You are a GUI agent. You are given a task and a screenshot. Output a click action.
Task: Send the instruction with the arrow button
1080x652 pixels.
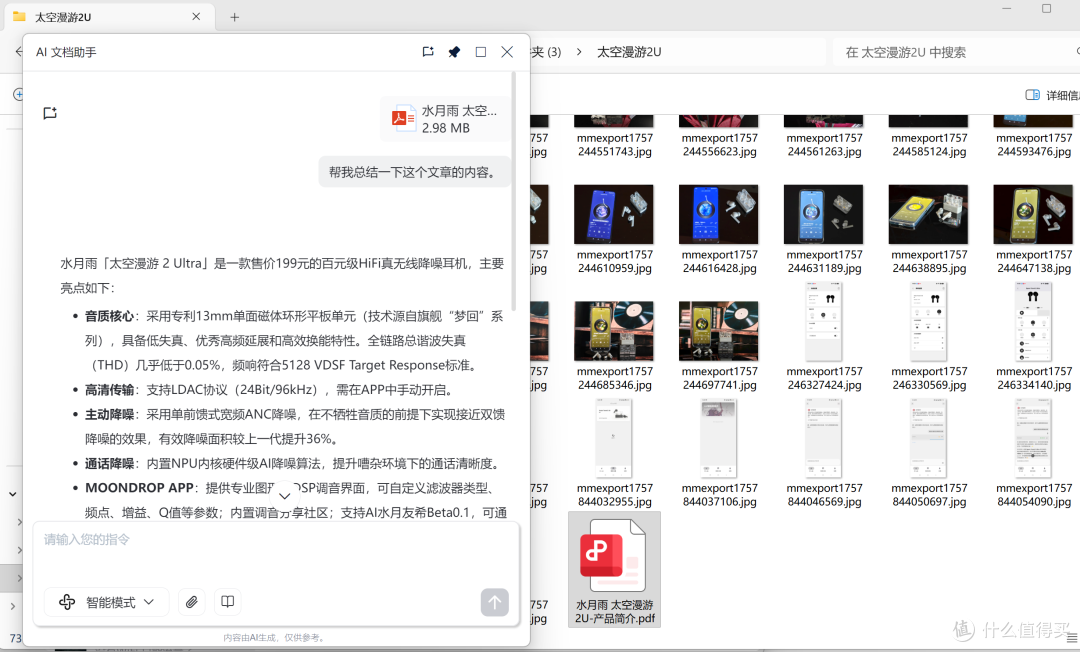(495, 602)
